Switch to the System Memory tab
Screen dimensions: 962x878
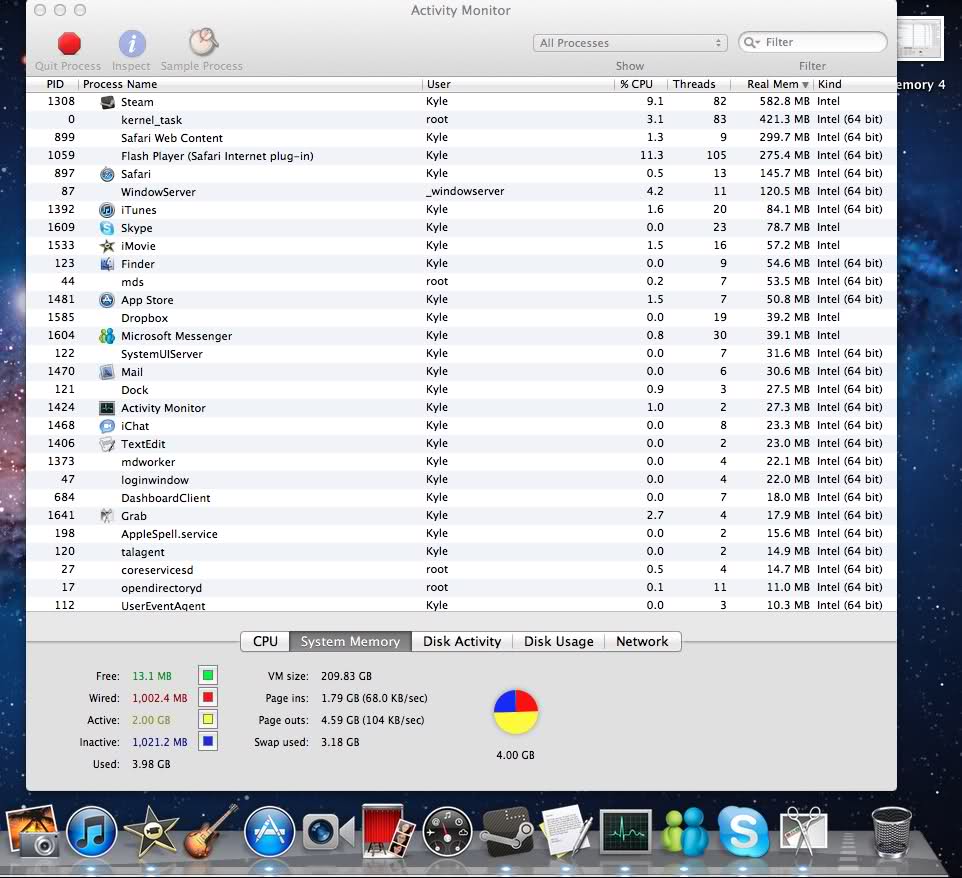350,641
